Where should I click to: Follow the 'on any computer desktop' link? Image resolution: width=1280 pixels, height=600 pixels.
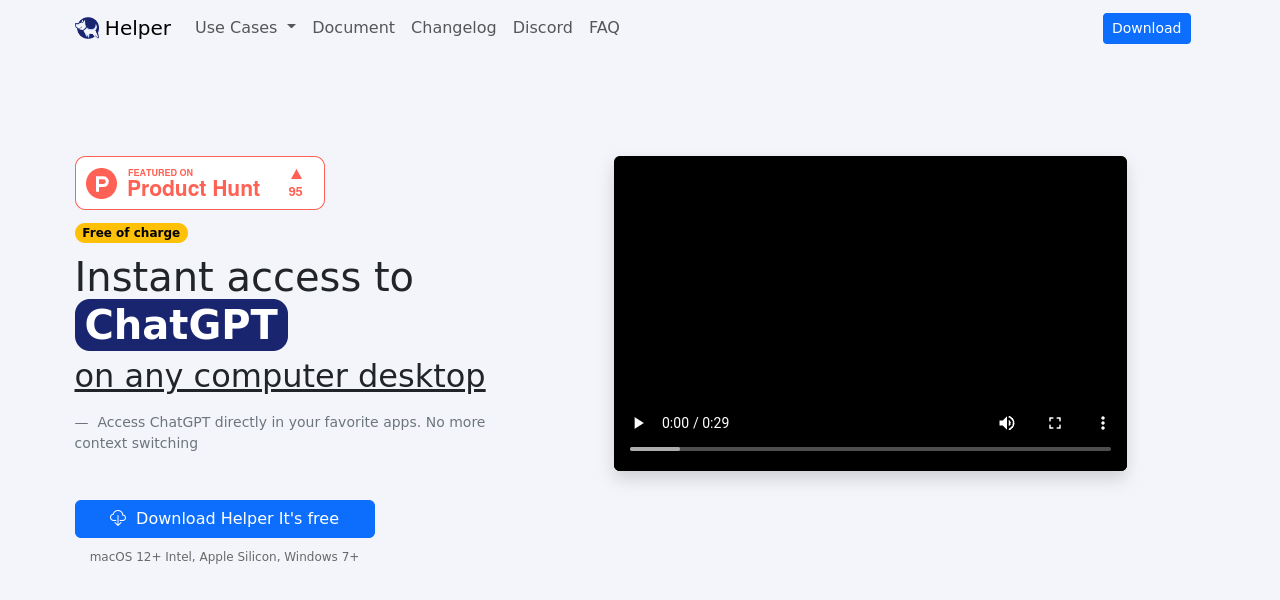pyautogui.click(x=280, y=376)
